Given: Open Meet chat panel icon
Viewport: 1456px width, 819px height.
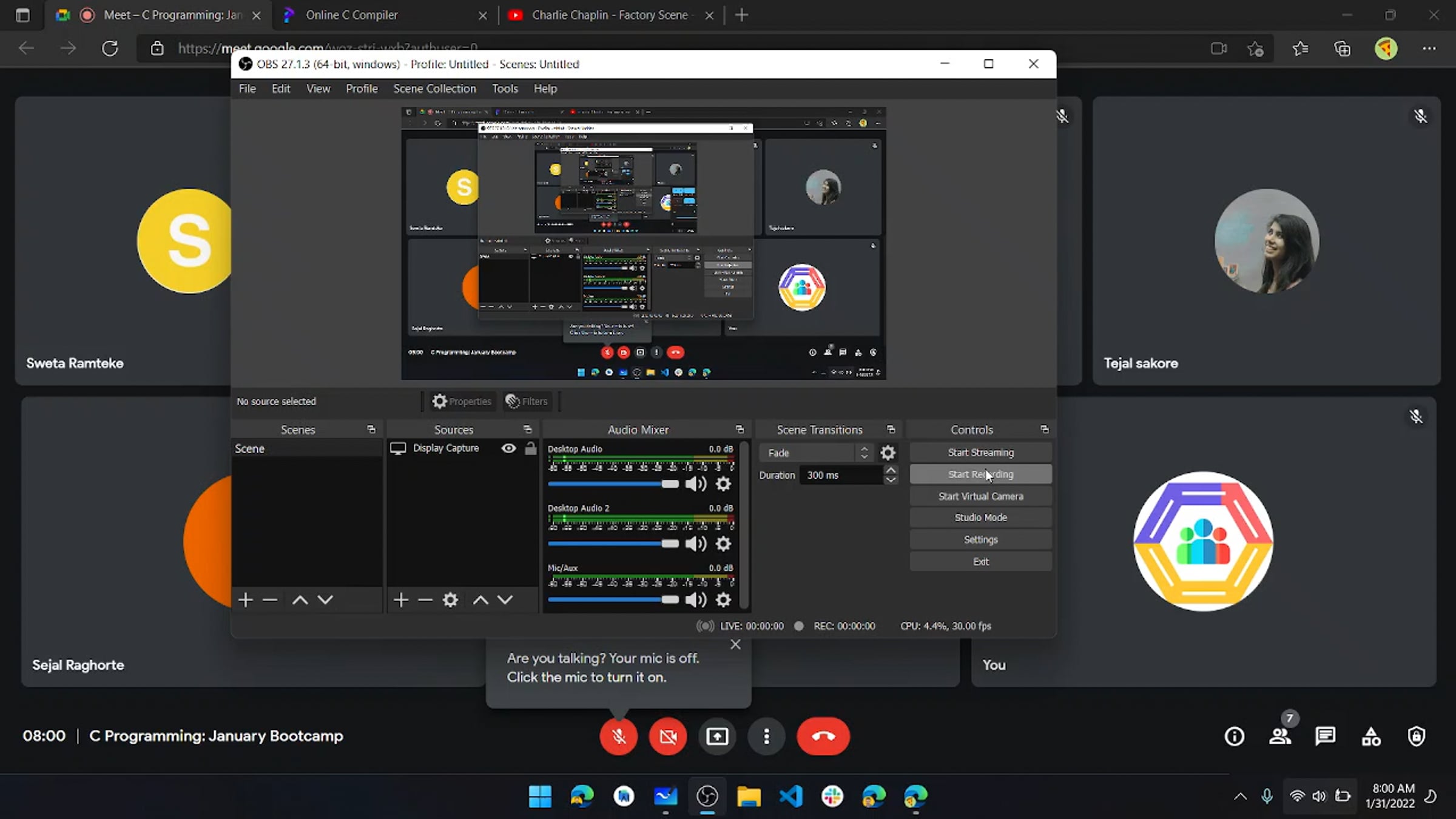Looking at the screenshot, I should [1325, 736].
